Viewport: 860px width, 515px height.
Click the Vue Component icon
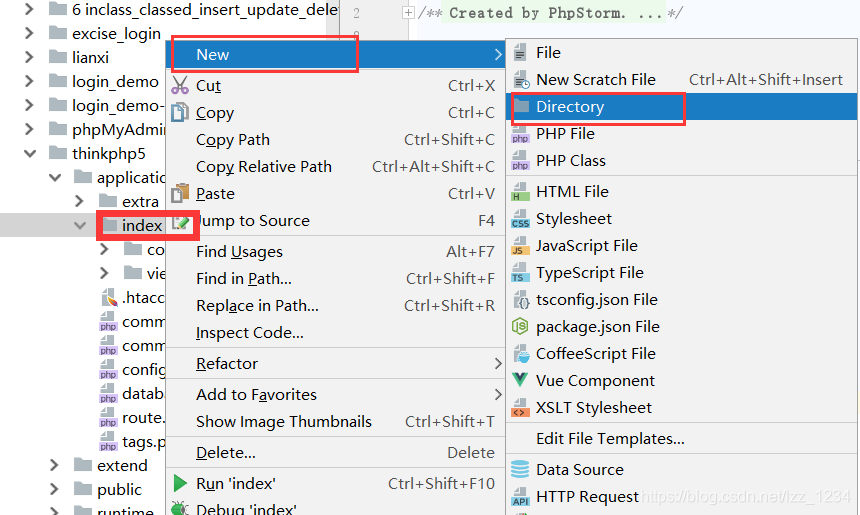click(x=519, y=380)
